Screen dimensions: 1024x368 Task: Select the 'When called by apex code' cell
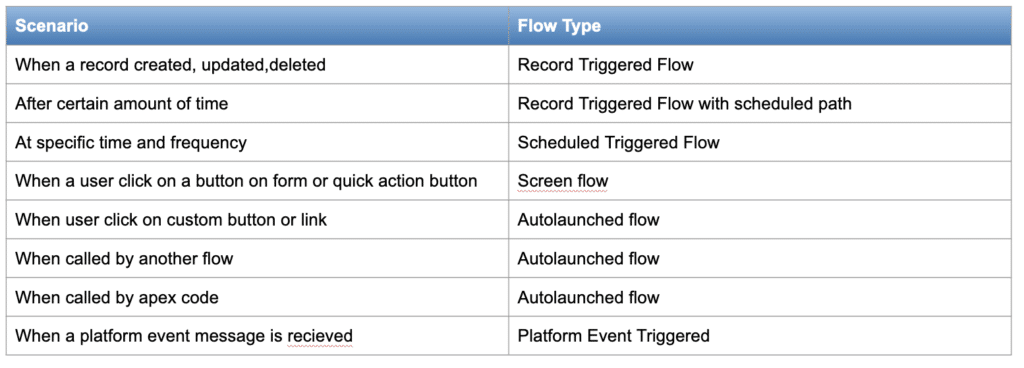point(257,297)
